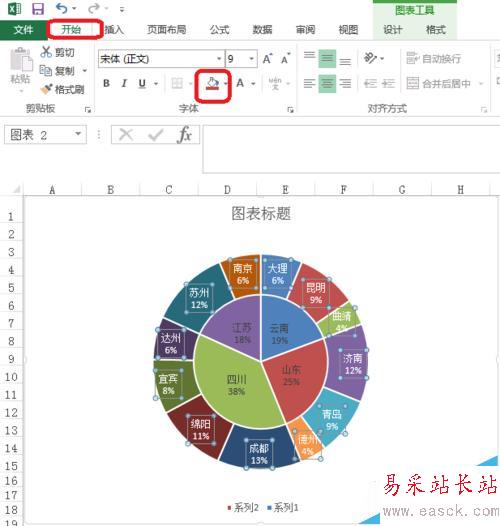Click the Font Color A icon

point(240,83)
